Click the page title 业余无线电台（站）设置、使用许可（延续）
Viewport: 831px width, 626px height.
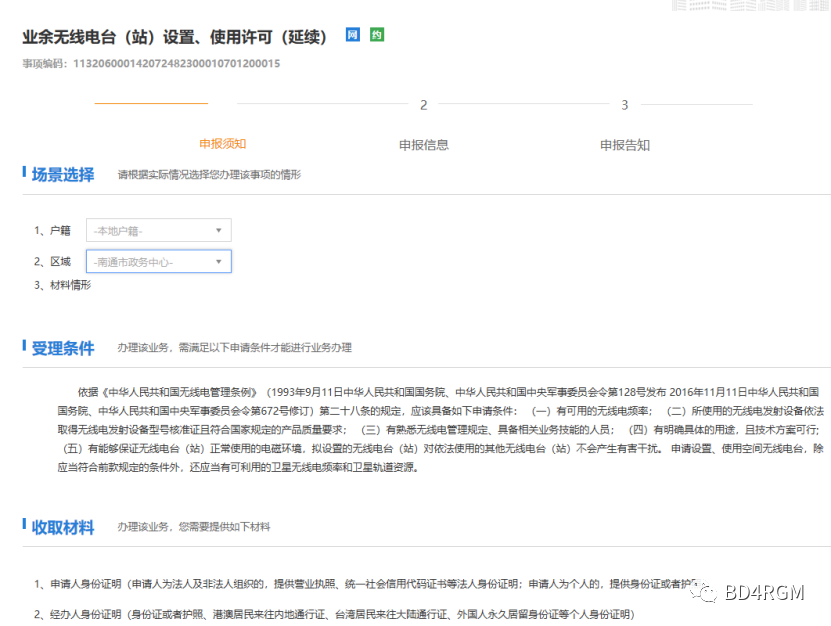pos(174,37)
